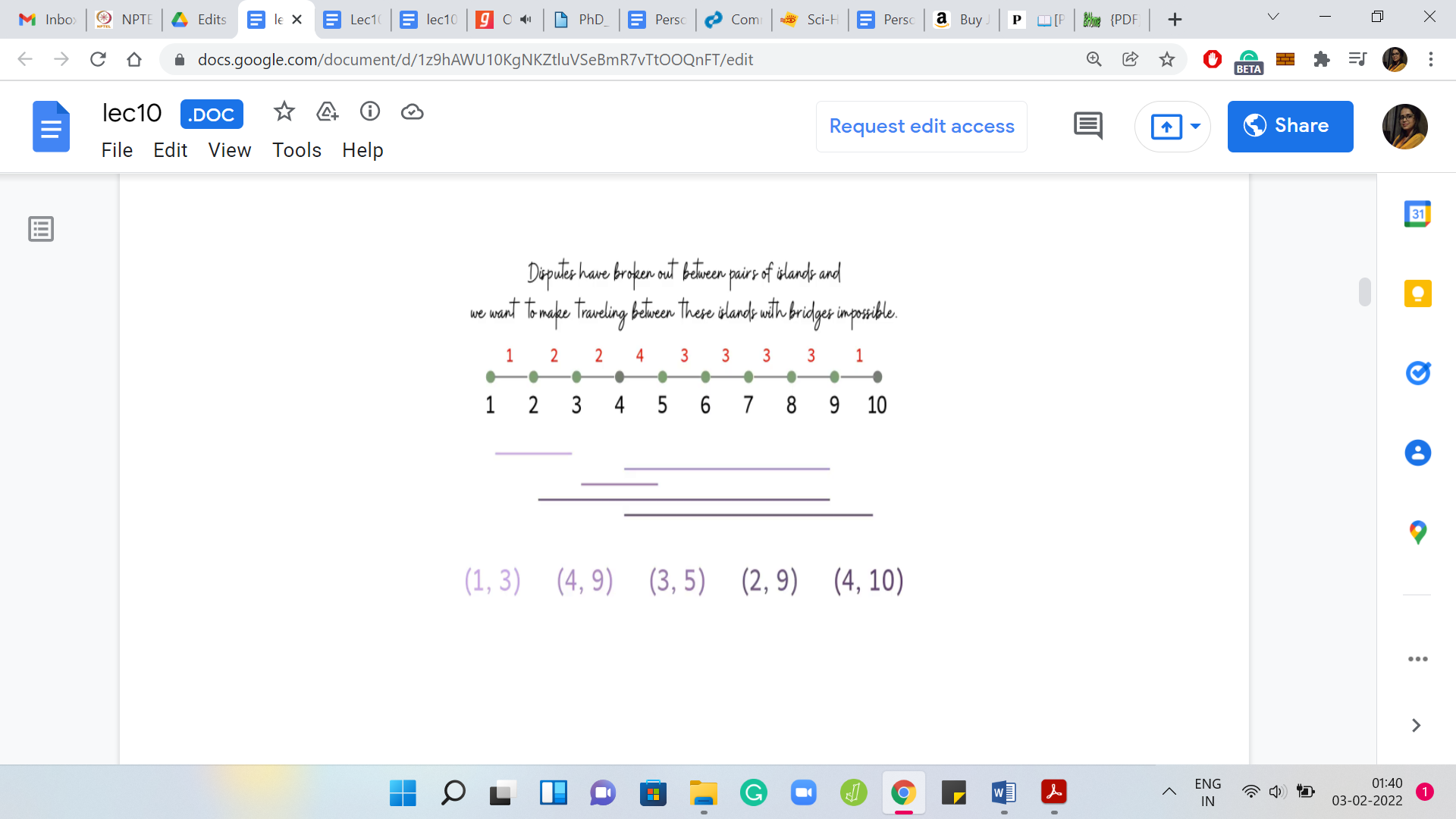The image size is (1456, 819).
Task: Go to the browser home page
Action: 134,59
